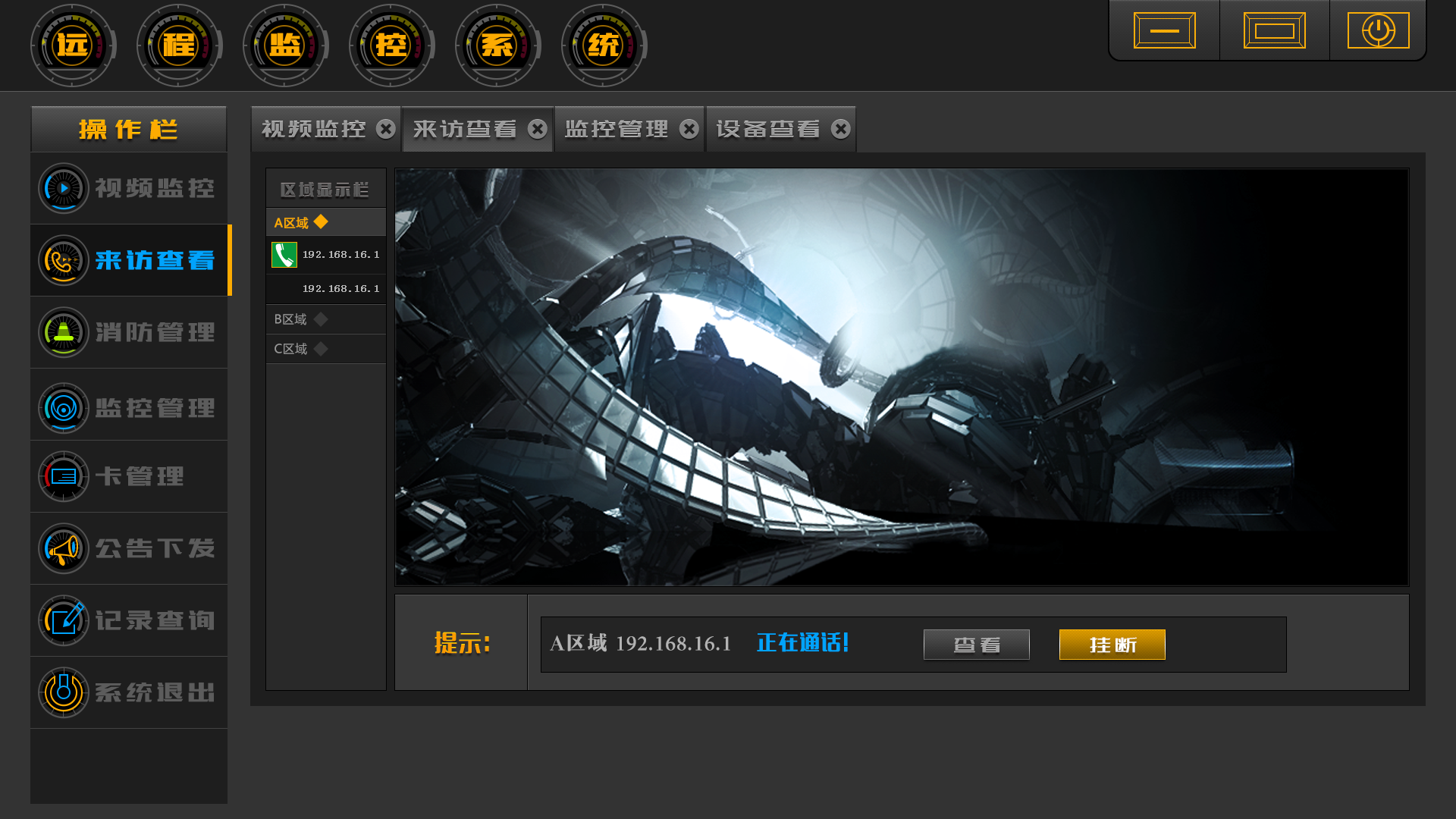Select A区域 in the region list

pyautogui.click(x=326, y=222)
